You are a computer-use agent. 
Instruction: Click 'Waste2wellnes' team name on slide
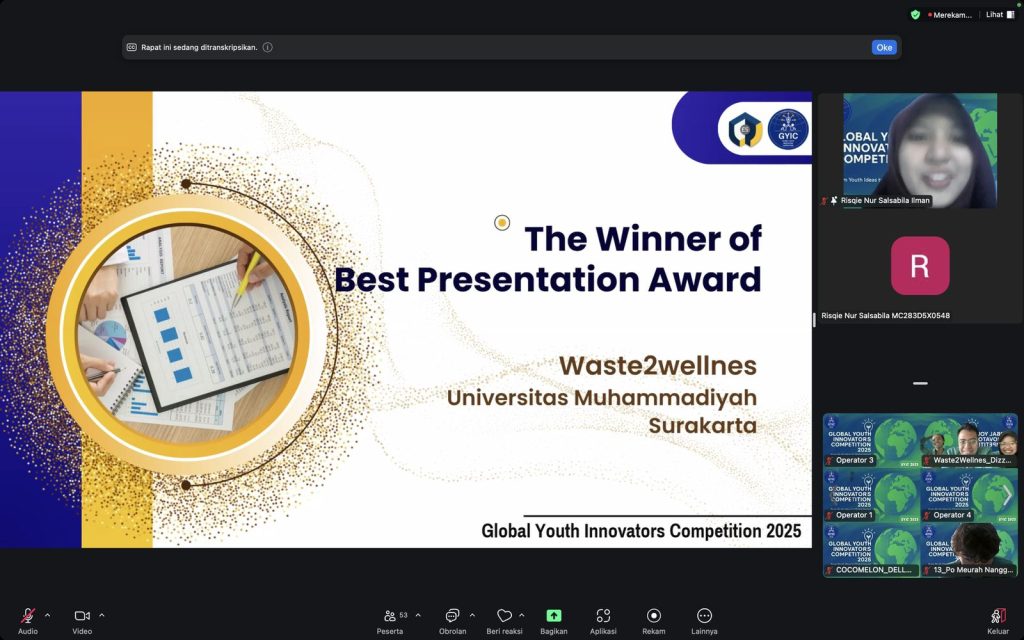click(658, 365)
